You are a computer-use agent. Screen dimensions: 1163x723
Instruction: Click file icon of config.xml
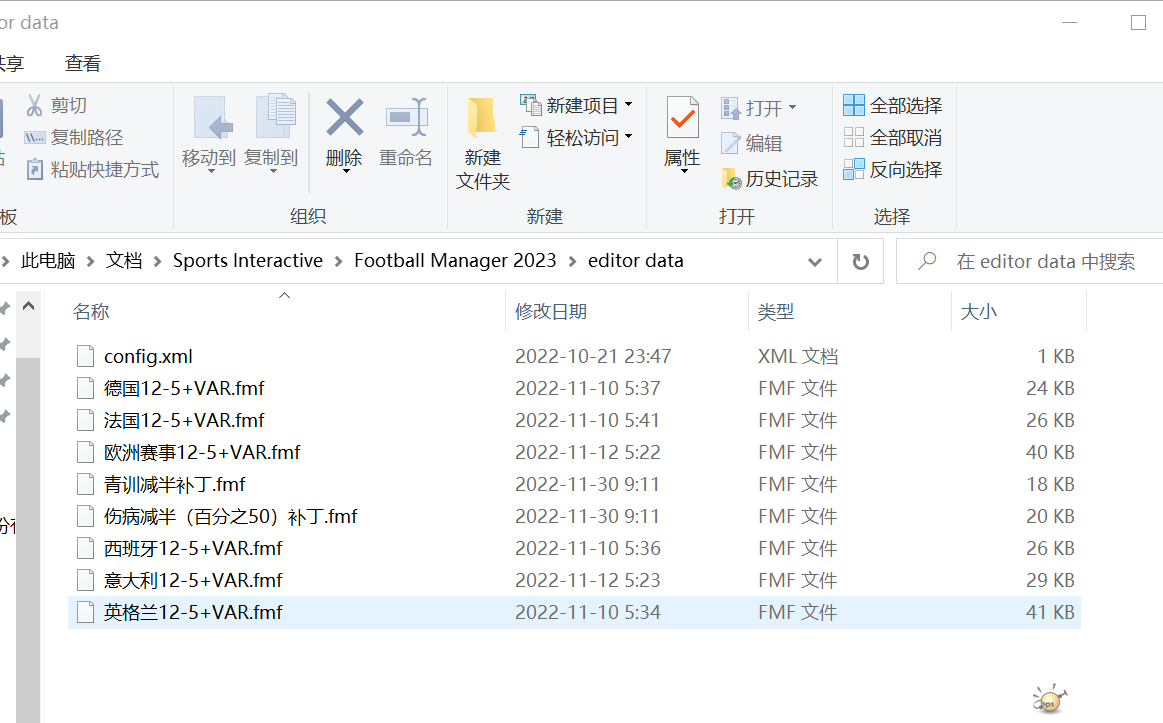click(85, 357)
